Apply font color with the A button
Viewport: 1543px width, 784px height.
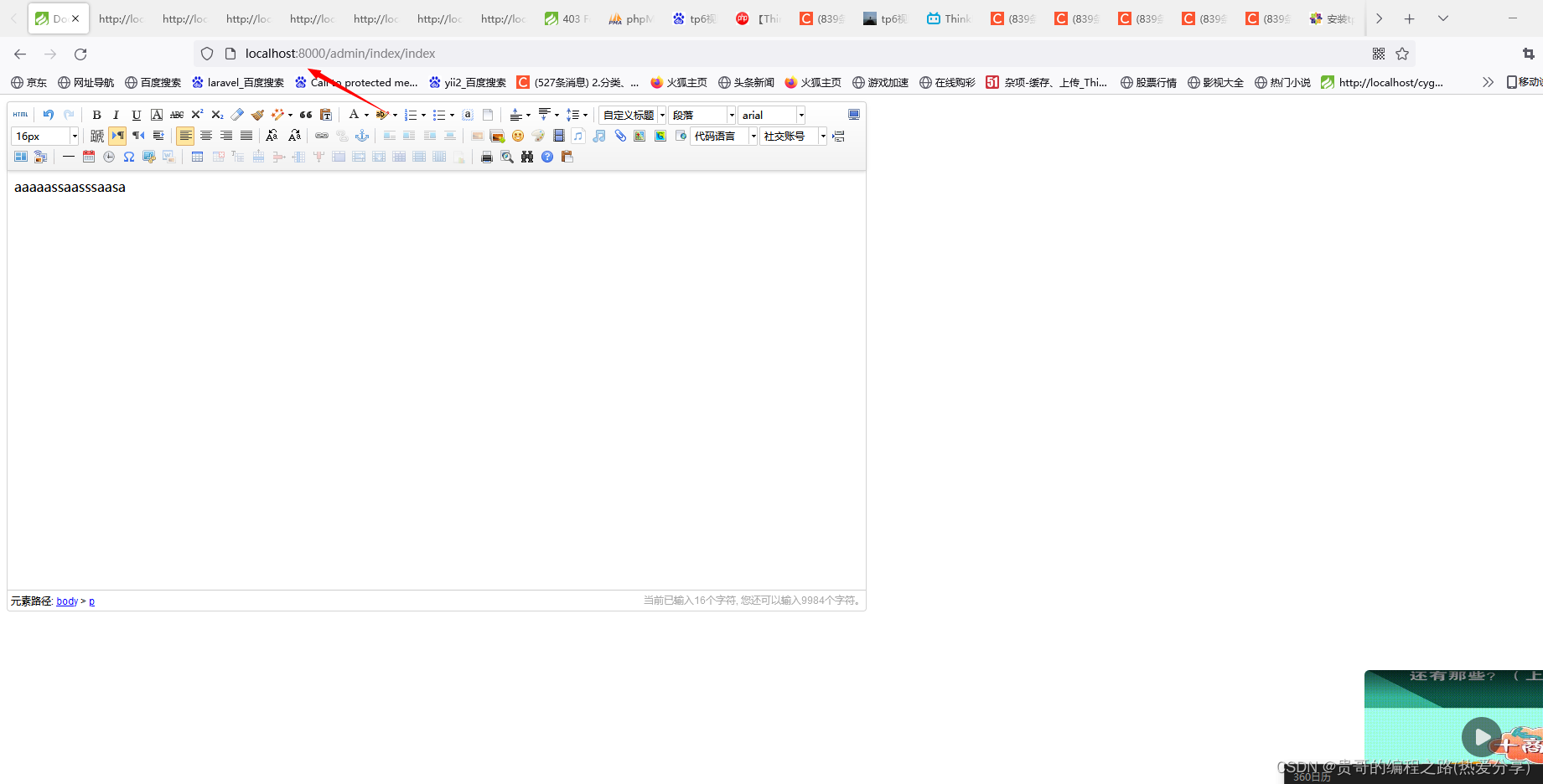(x=354, y=115)
